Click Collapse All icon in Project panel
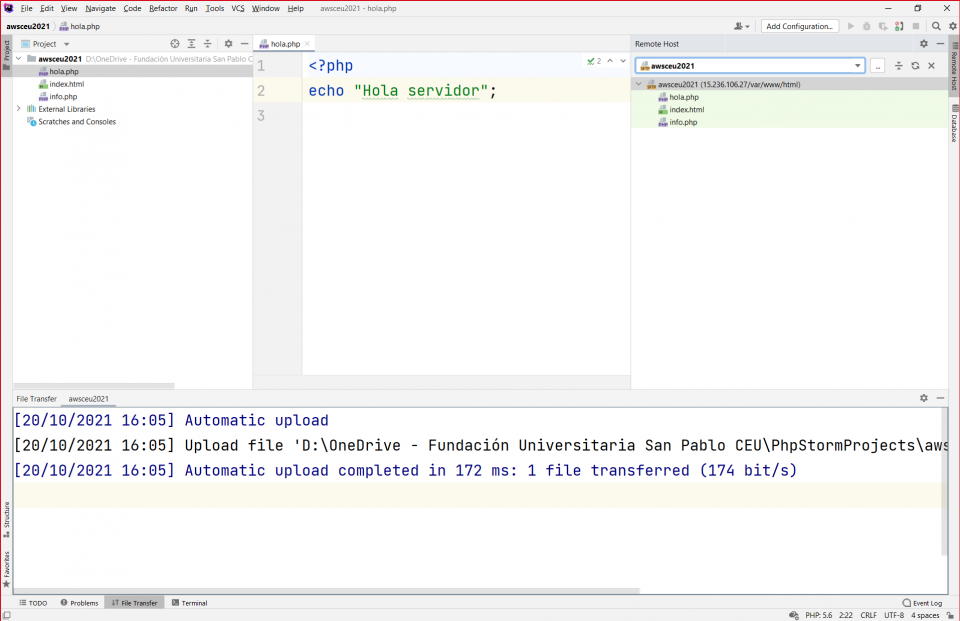Screen dimensions: 960x621 [x=208, y=44]
